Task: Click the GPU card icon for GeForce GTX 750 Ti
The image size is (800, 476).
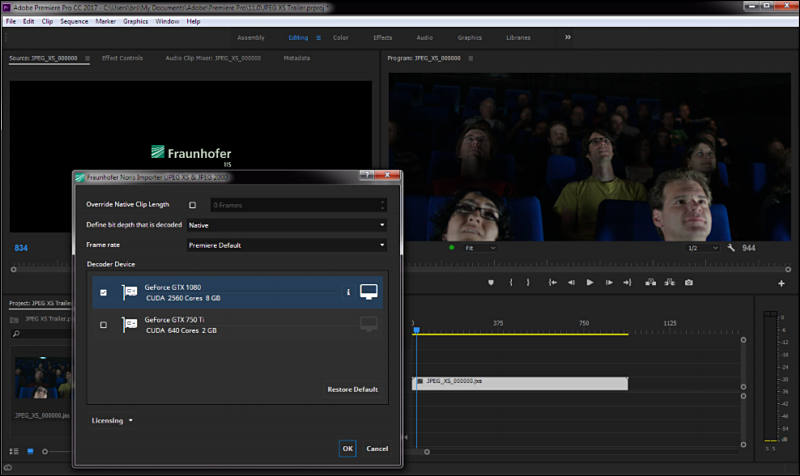Action: click(x=130, y=324)
